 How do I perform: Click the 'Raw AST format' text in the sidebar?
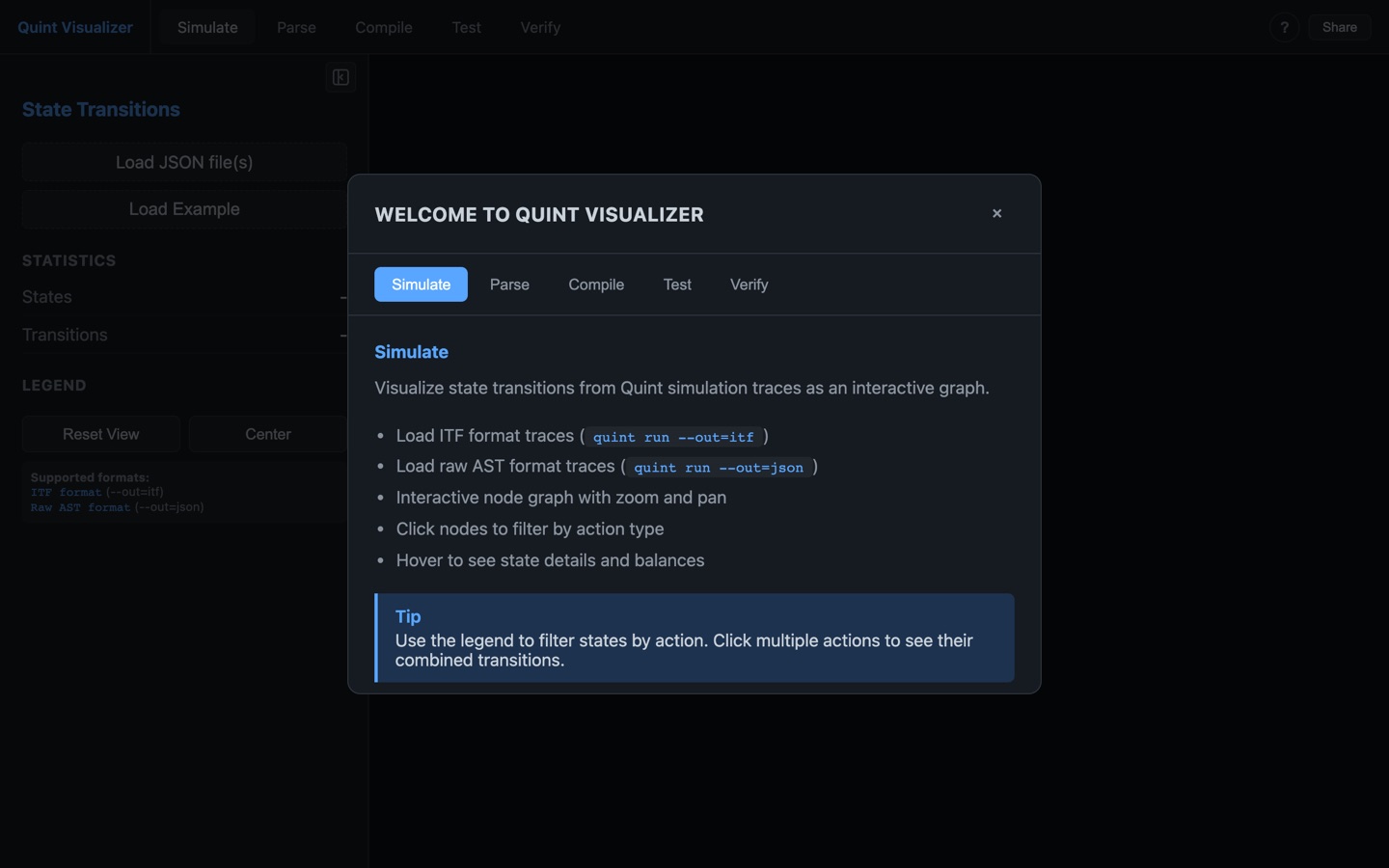(x=80, y=507)
